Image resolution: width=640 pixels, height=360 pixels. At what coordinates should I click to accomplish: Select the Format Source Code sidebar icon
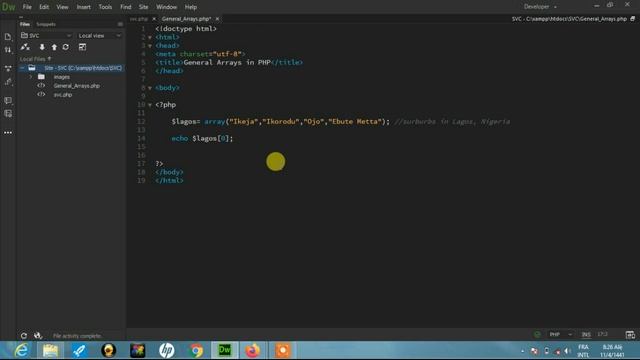click(8, 82)
